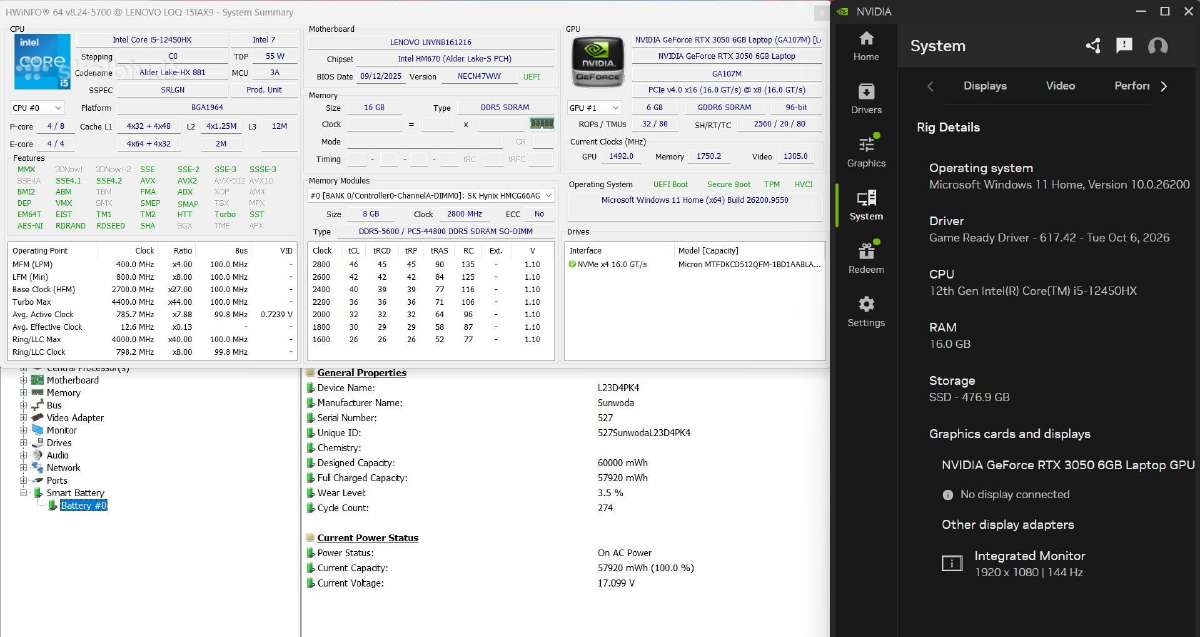Select the Ports tree item label

click(57, 481)
